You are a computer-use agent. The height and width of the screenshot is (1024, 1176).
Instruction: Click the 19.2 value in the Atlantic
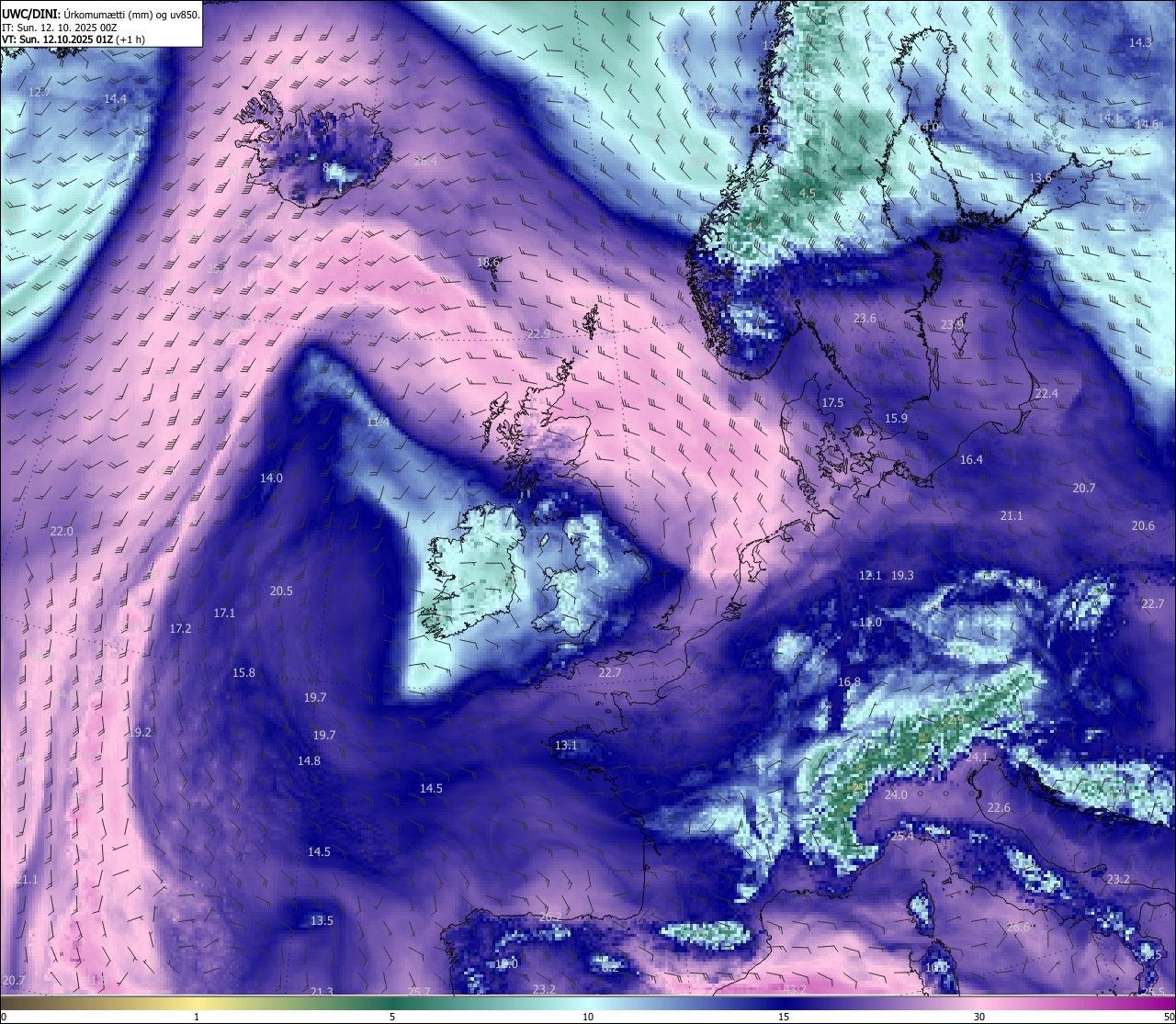[x=140, y=732]
